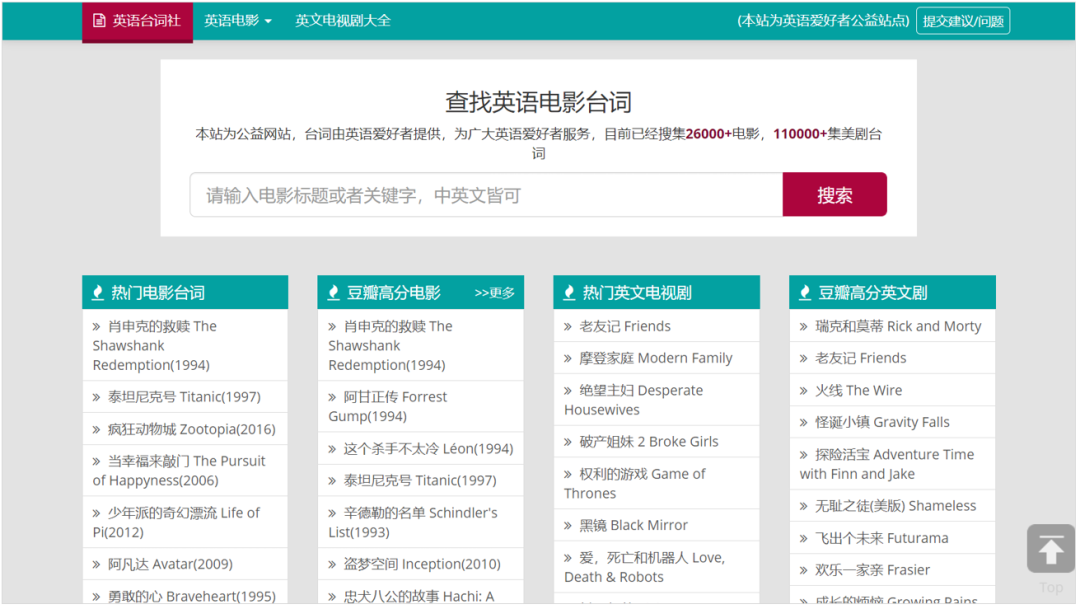This screenshot has height=609, width=1080.
Task: Open 阿甘正传 Forrest Gump(1994) link
Action: (388, 406)
